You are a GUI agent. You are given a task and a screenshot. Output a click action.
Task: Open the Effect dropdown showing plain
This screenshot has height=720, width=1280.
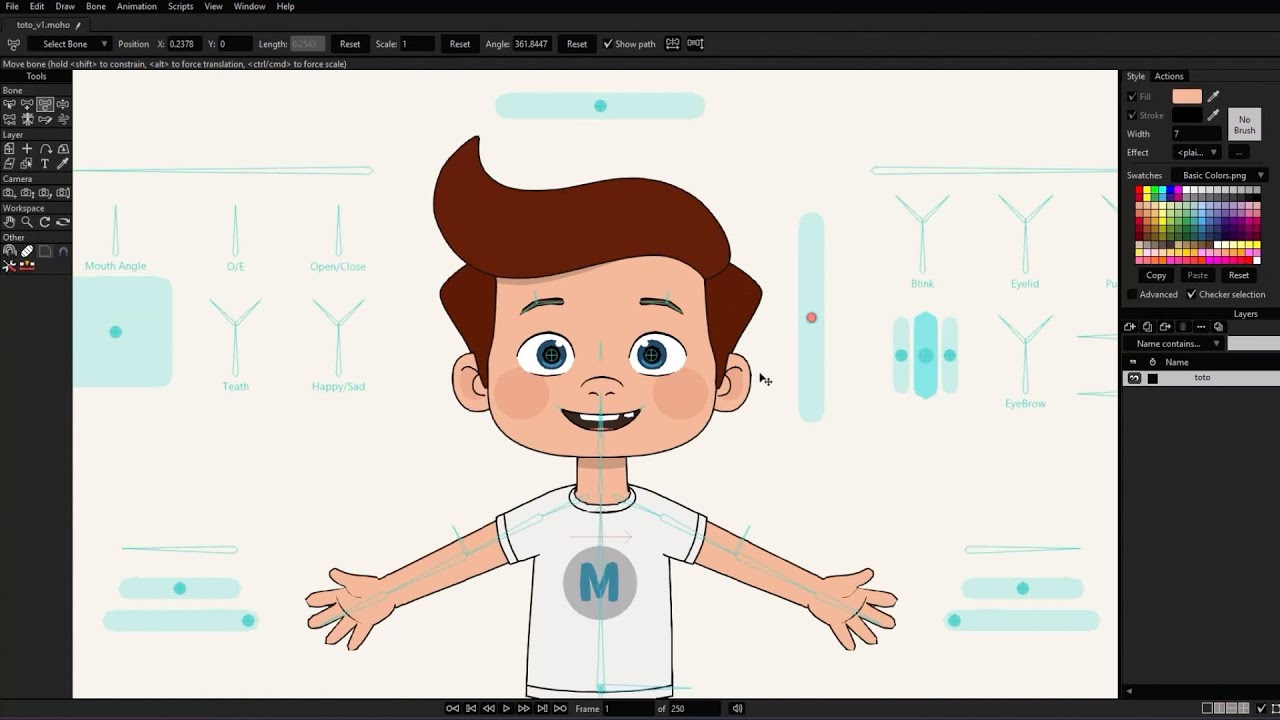(x=1197, y=153)
